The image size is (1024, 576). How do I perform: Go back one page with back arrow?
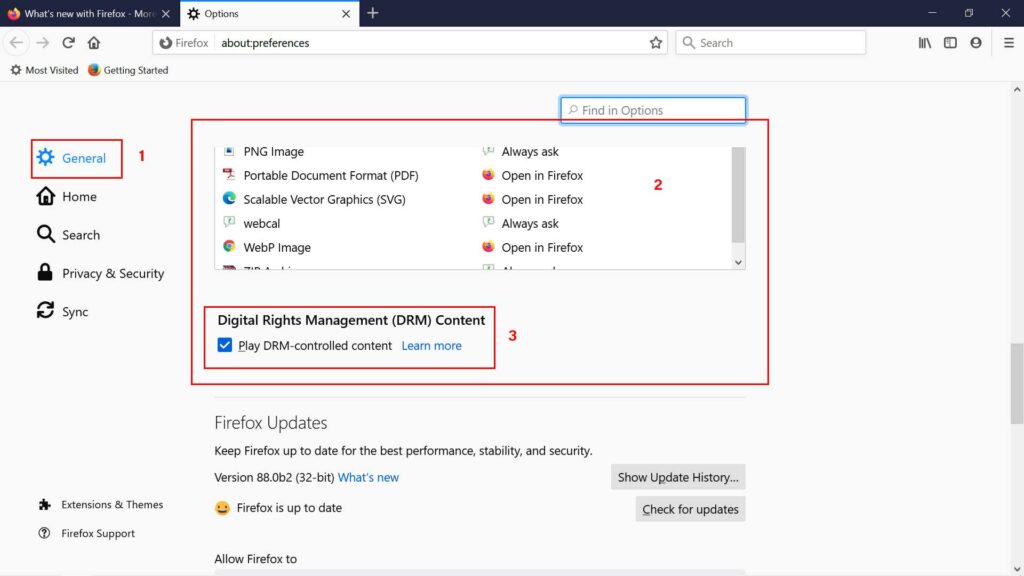coord(16,42)
